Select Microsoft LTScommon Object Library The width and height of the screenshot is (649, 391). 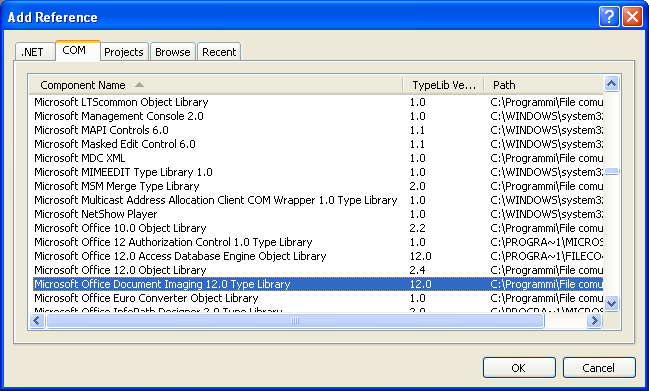(x=318, y=102)
